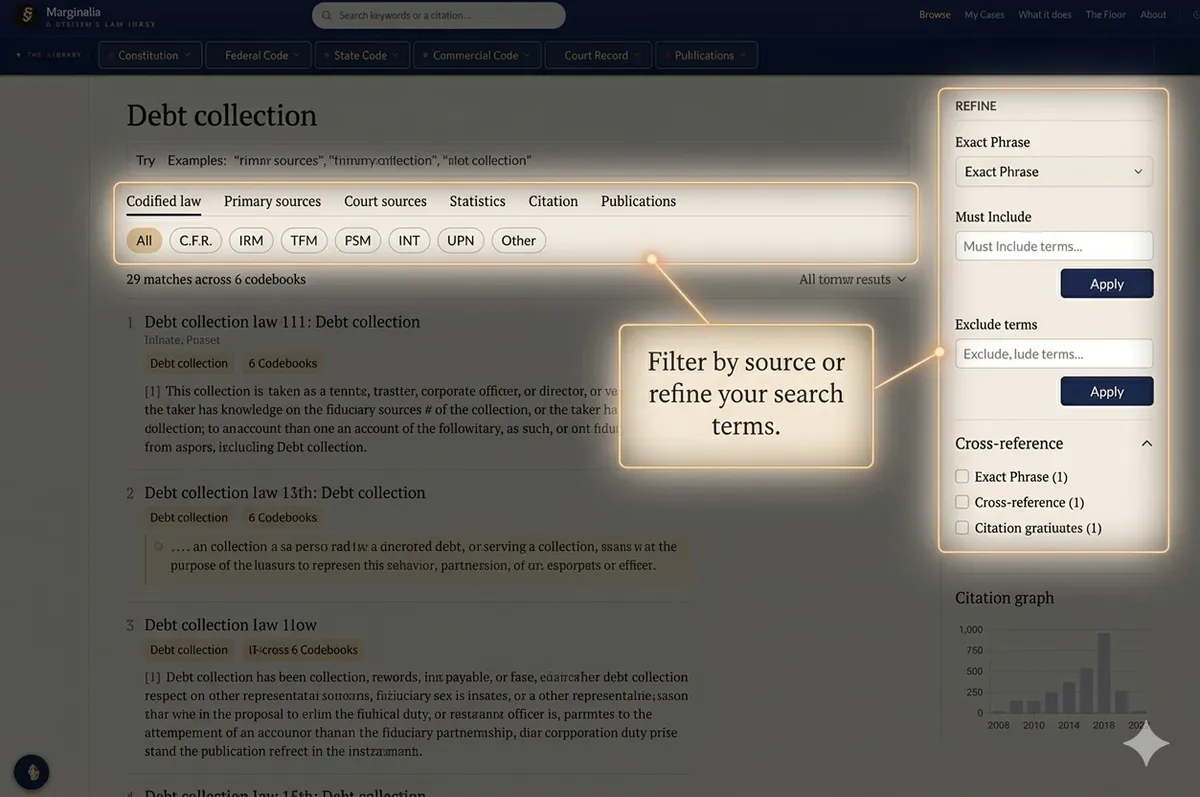Click Debt collection tag under law 13th result
The width and height of the screenshot is (1200, 797).
pos(189,517)
